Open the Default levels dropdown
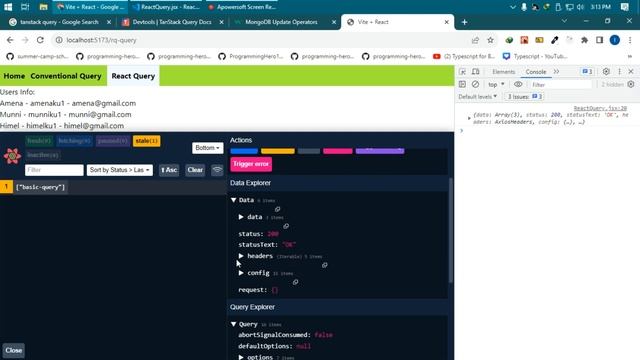 [x=478, y=97]
